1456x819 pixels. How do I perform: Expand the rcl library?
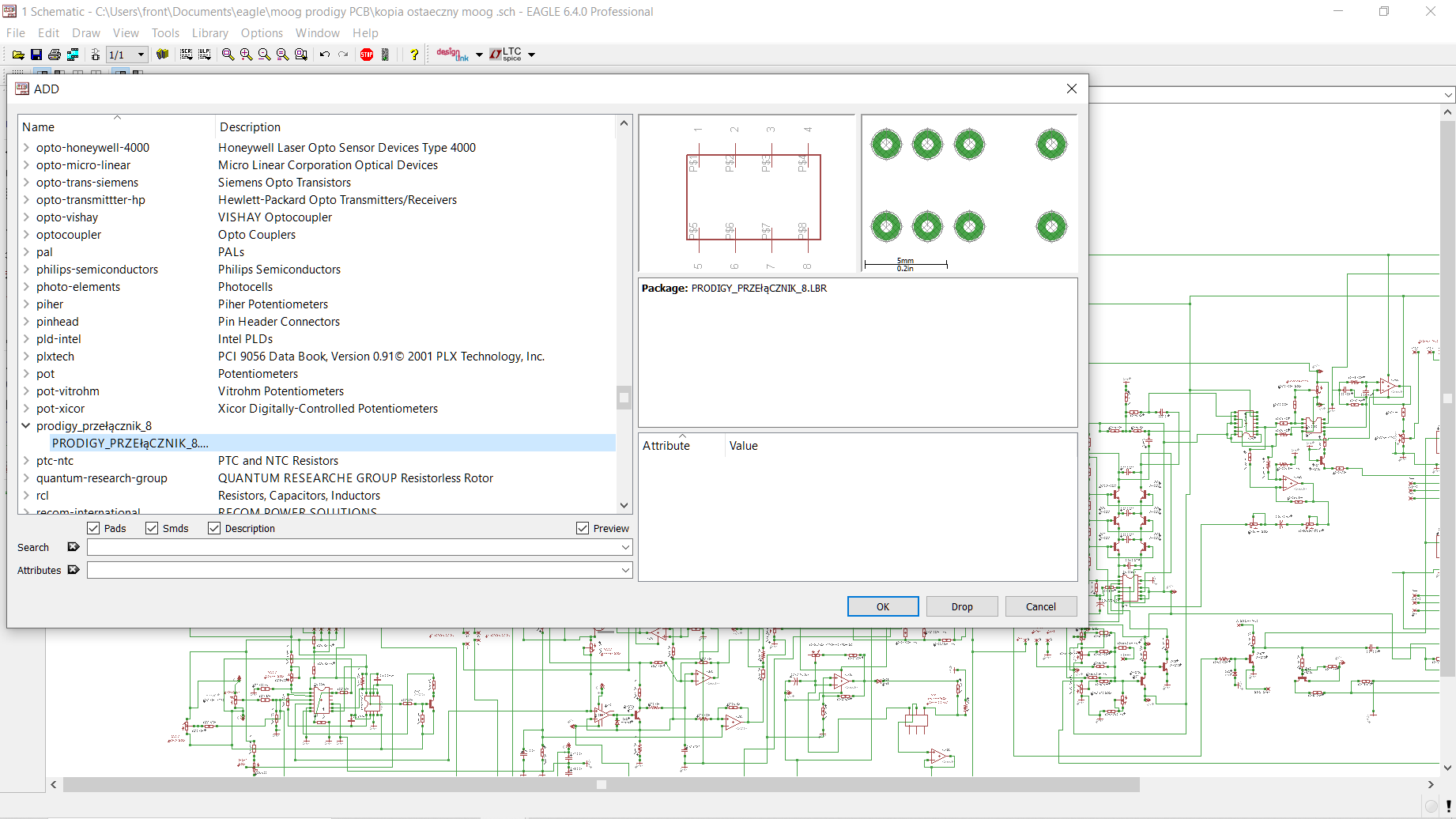(x=26, y=495)
